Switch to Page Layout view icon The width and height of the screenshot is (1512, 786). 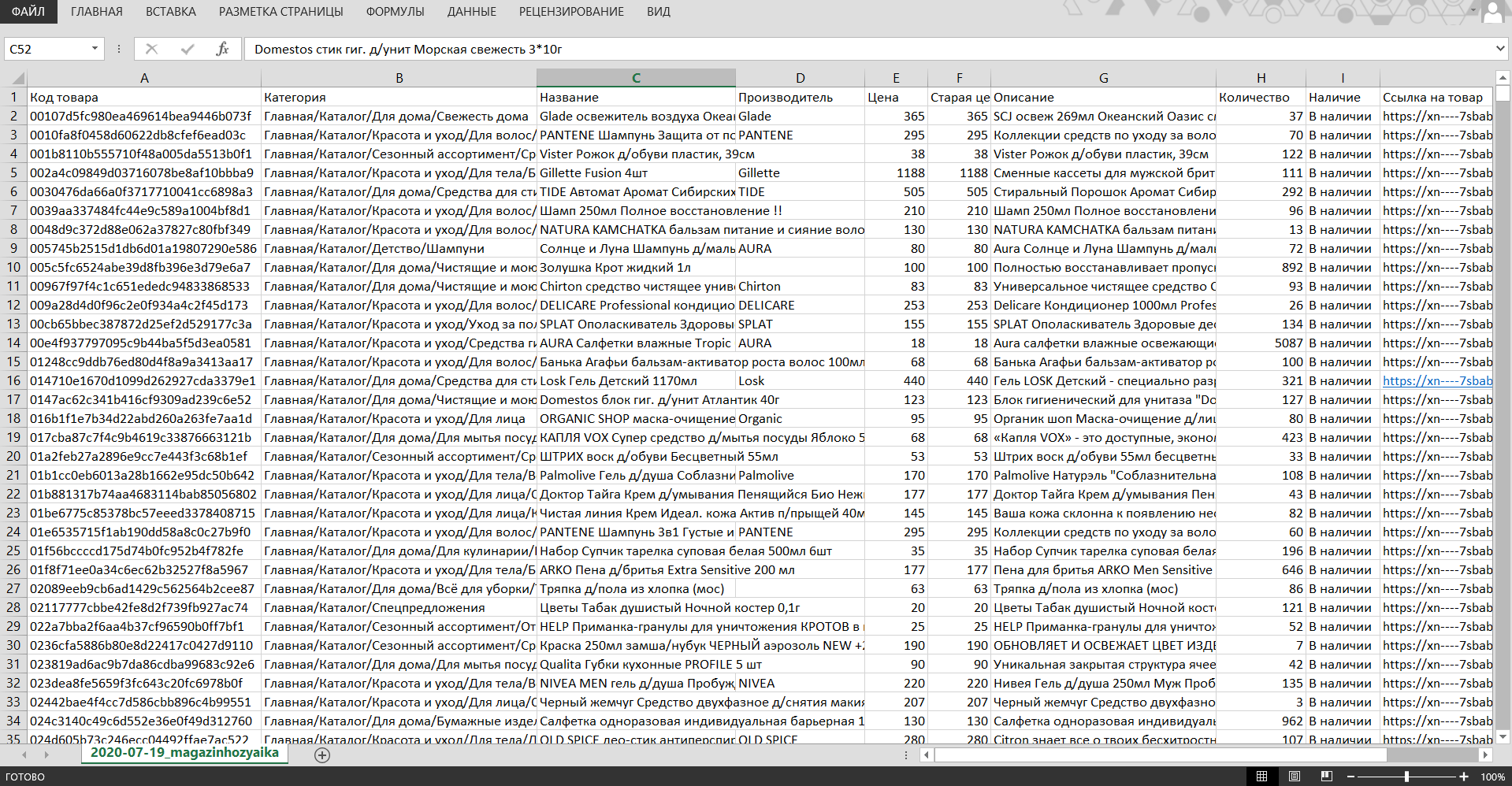(x=1294, y=777)
